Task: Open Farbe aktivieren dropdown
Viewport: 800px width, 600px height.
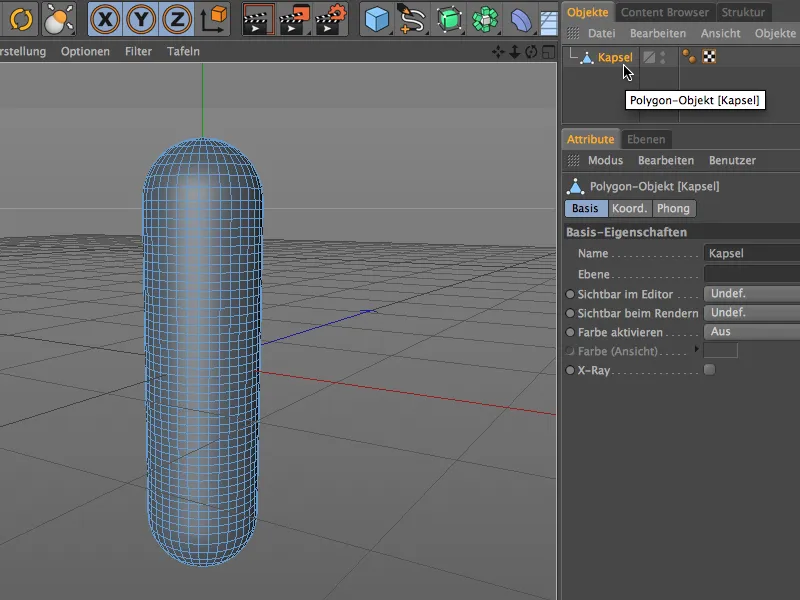Action: [752, 332]
